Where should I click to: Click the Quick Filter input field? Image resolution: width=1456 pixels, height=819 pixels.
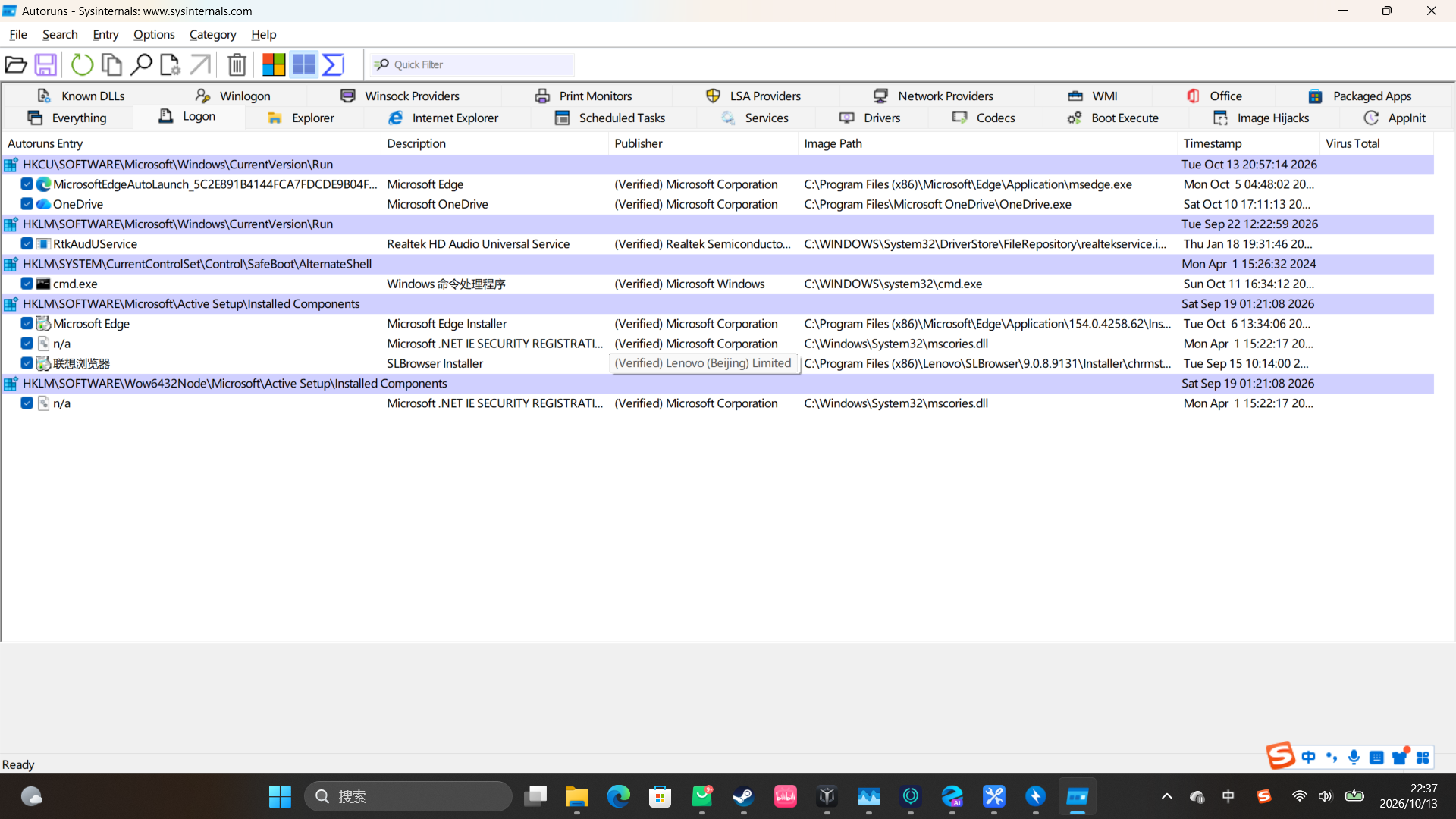(x=472, y=64)
